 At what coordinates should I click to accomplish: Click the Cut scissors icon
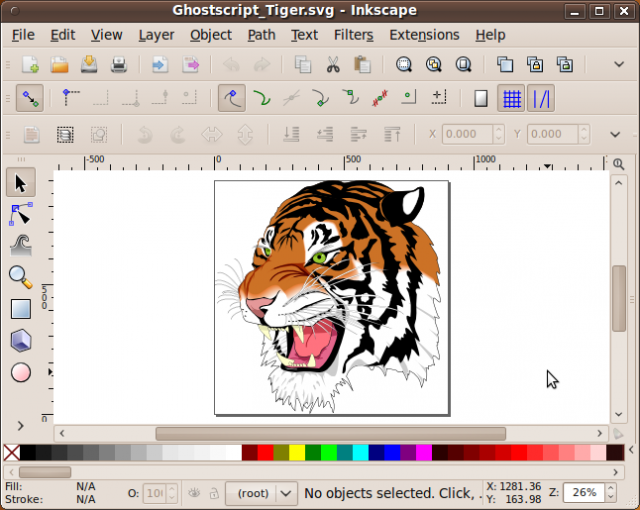(x=333, y=65)
